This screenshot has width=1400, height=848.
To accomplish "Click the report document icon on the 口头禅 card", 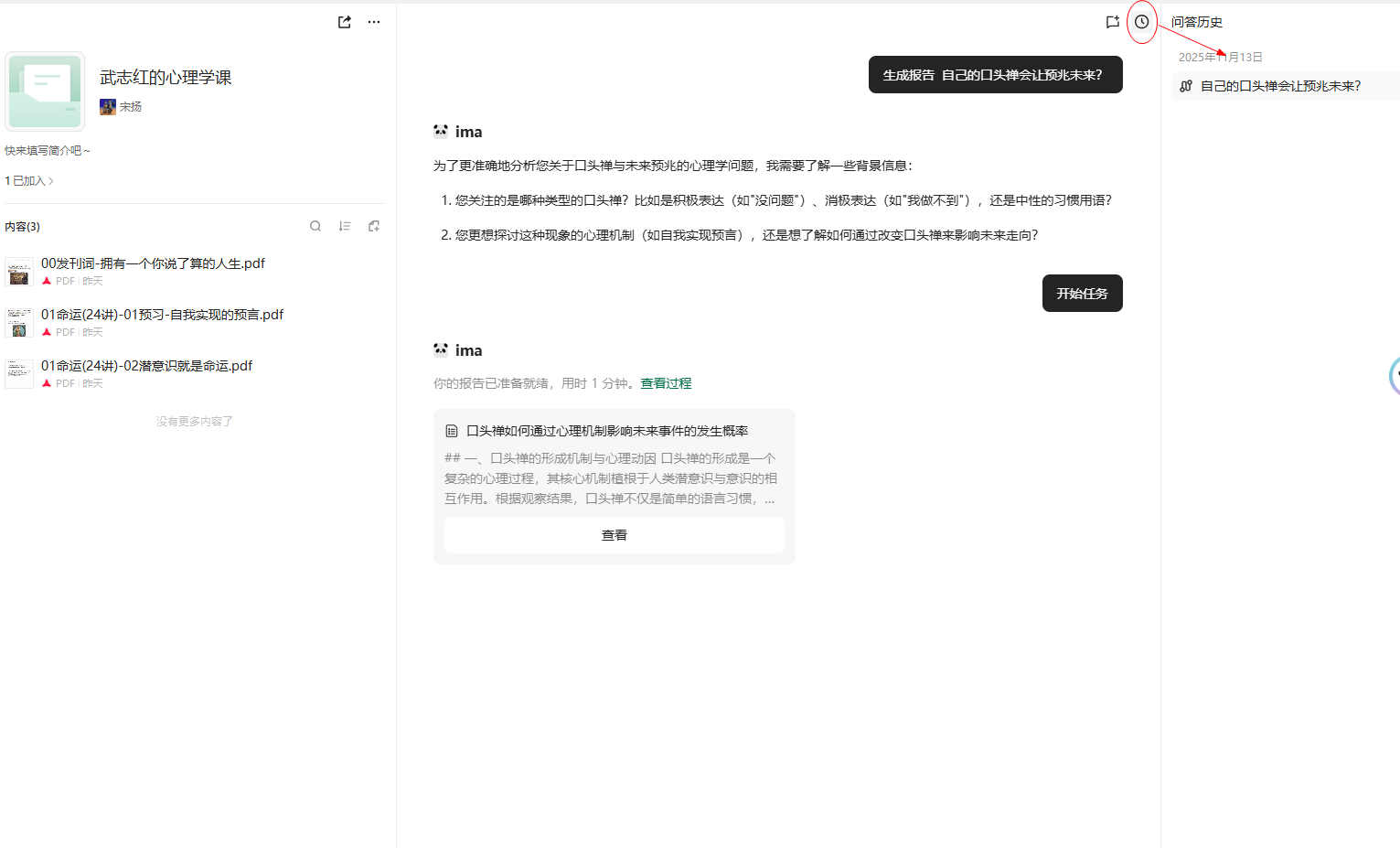I will click(x=453, y=430).
